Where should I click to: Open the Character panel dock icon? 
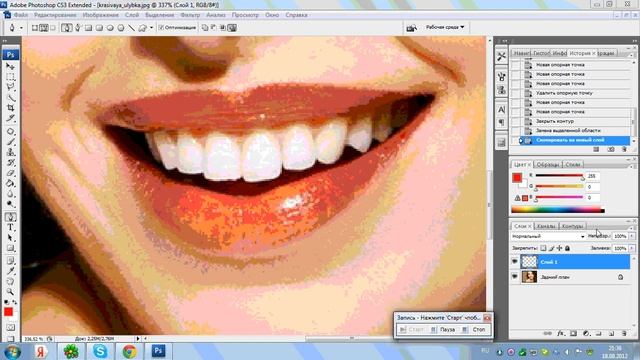tap(502, 109)
